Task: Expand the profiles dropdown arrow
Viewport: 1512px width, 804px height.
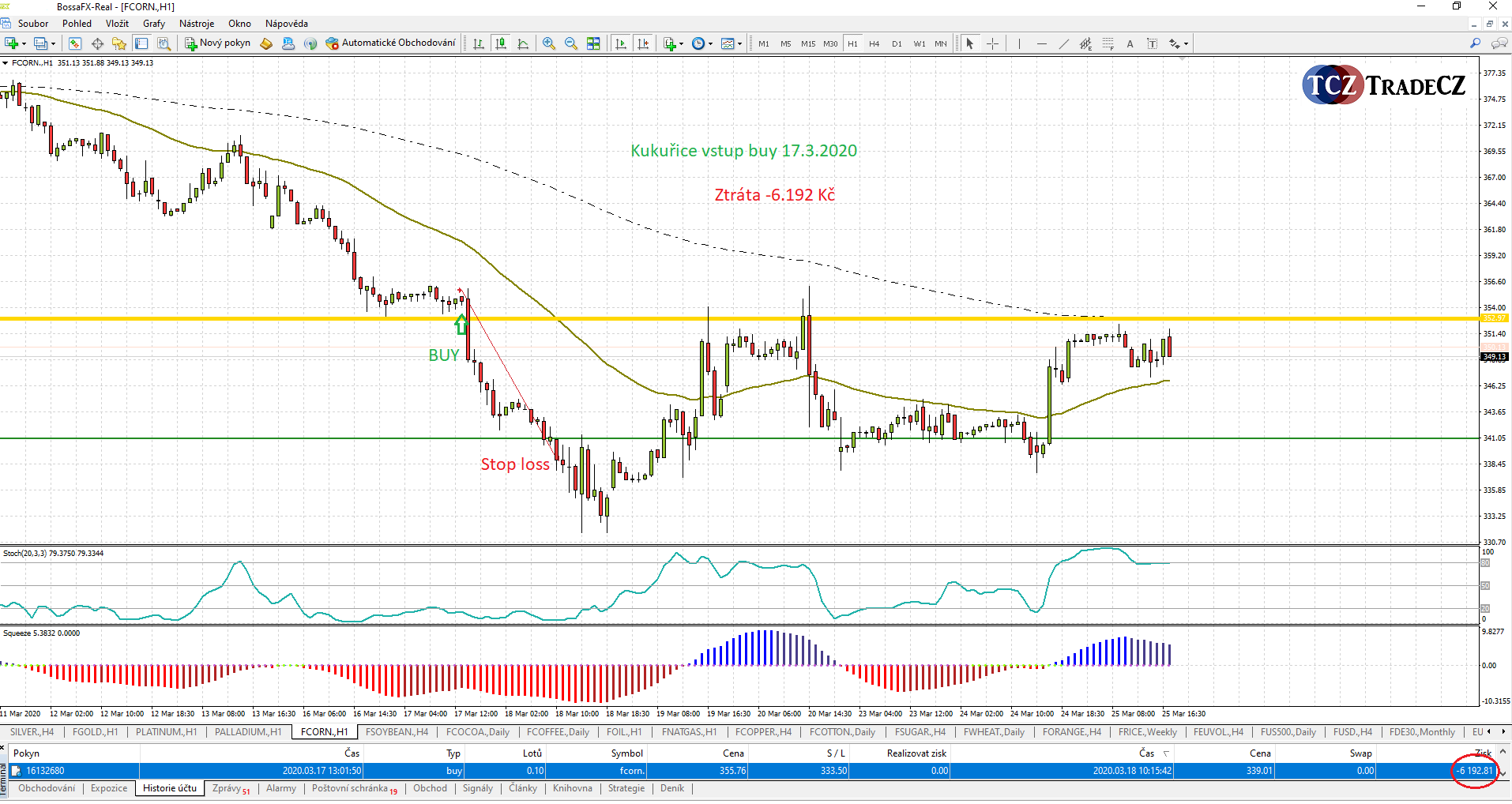Action: tap(54, 44)
